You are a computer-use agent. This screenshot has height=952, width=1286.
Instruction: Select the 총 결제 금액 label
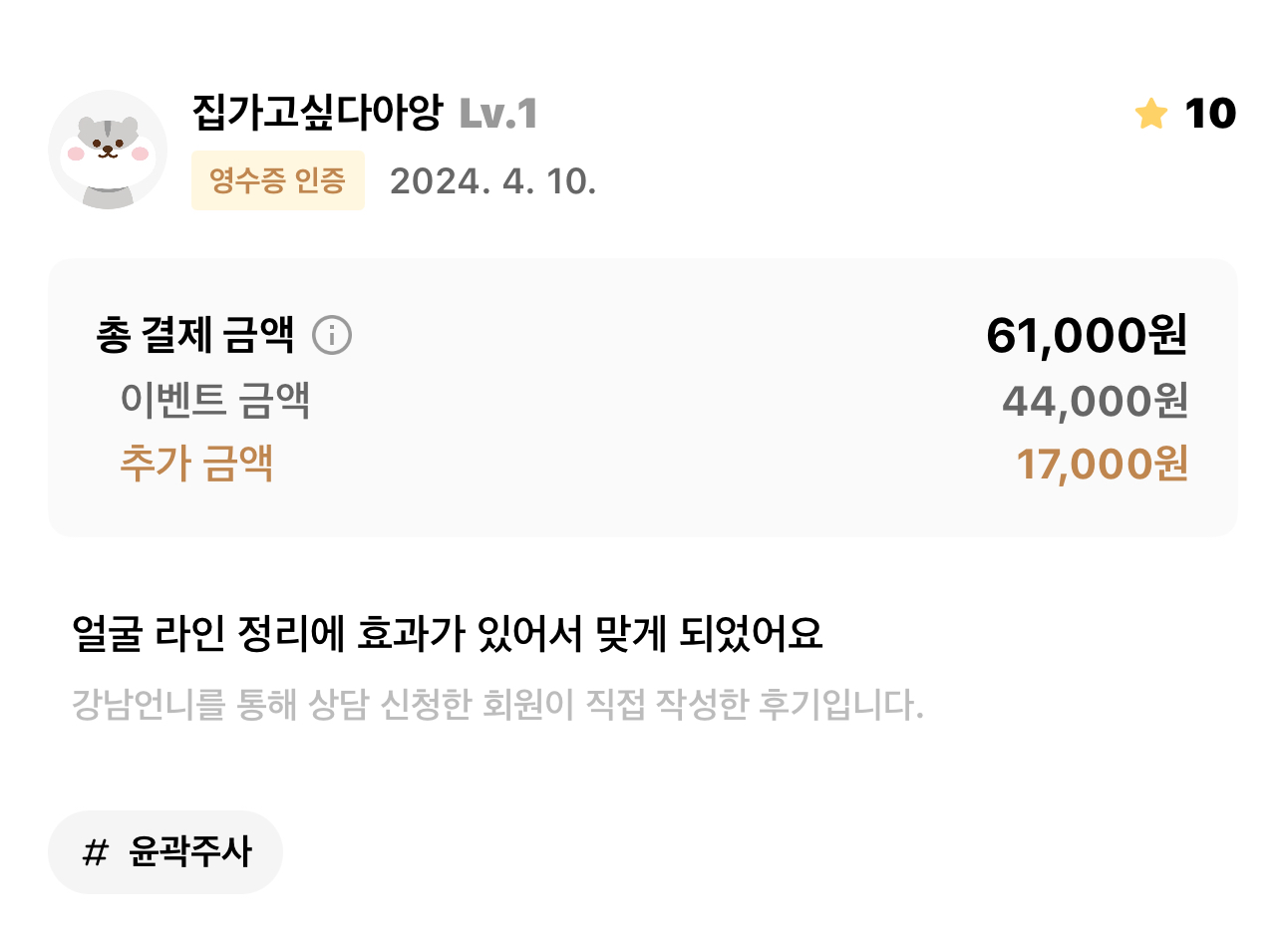click(195, 335)
